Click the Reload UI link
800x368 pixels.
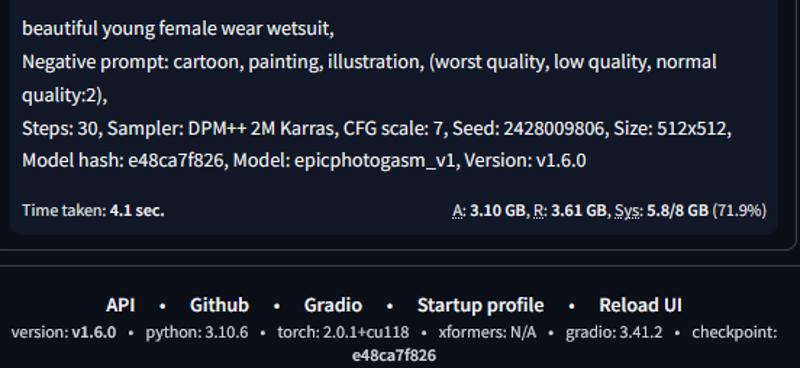coord(640,305)
